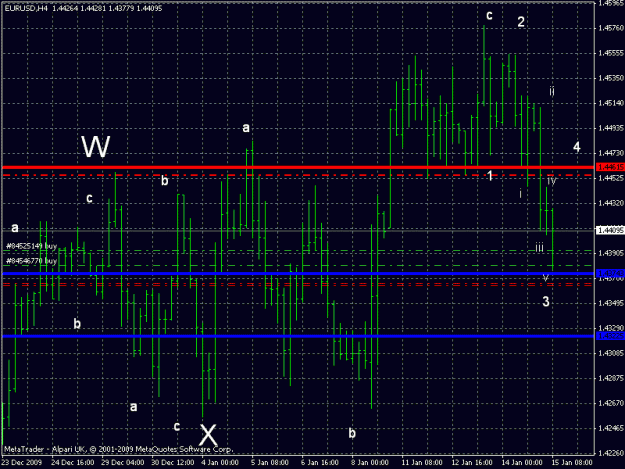Viewport: 625px width, 469px height.
Task: Click the 5 Jan 08:00 time axis label
Action: (270, 463)
